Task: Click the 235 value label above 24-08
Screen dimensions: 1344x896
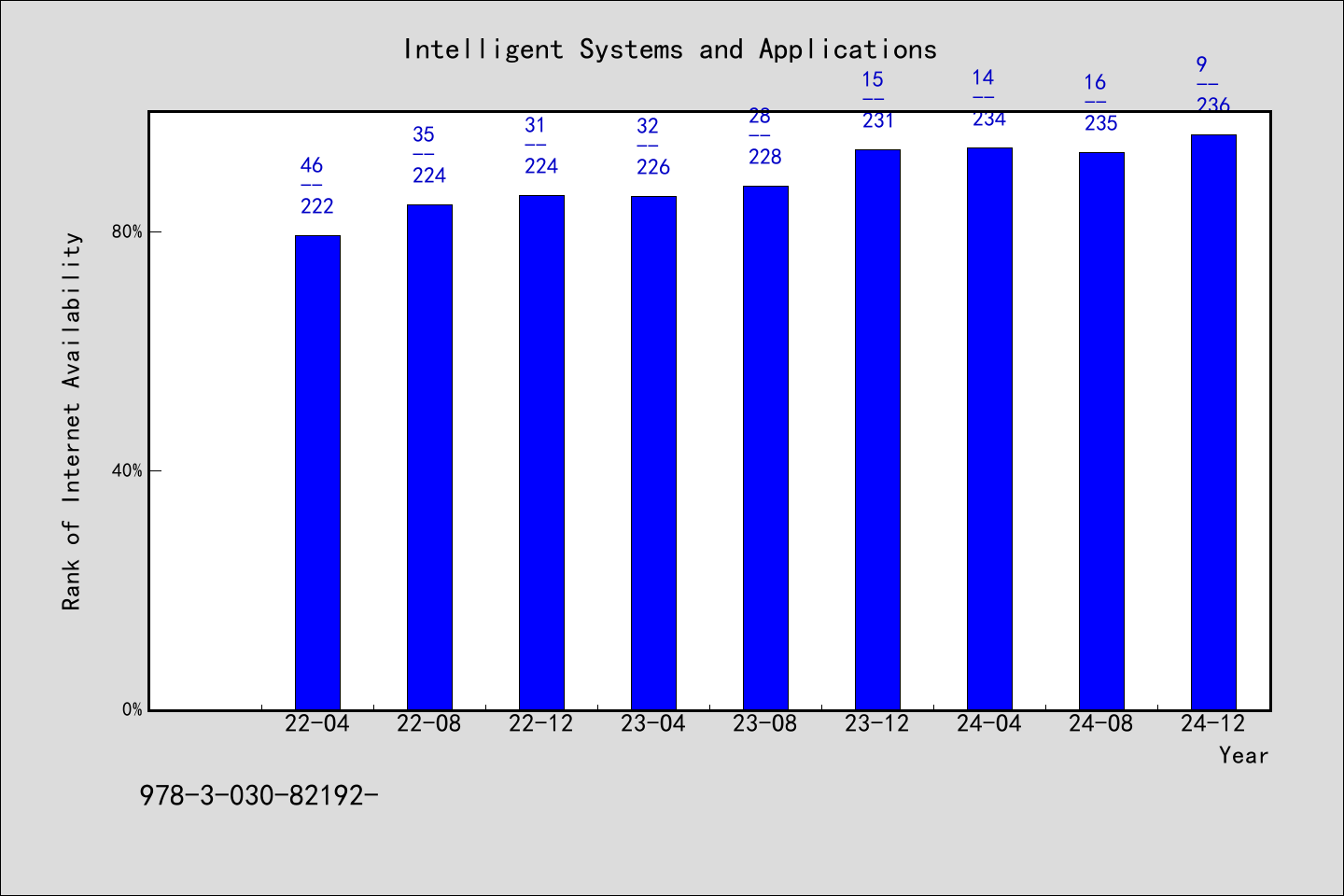Action: pos(1101,123)
